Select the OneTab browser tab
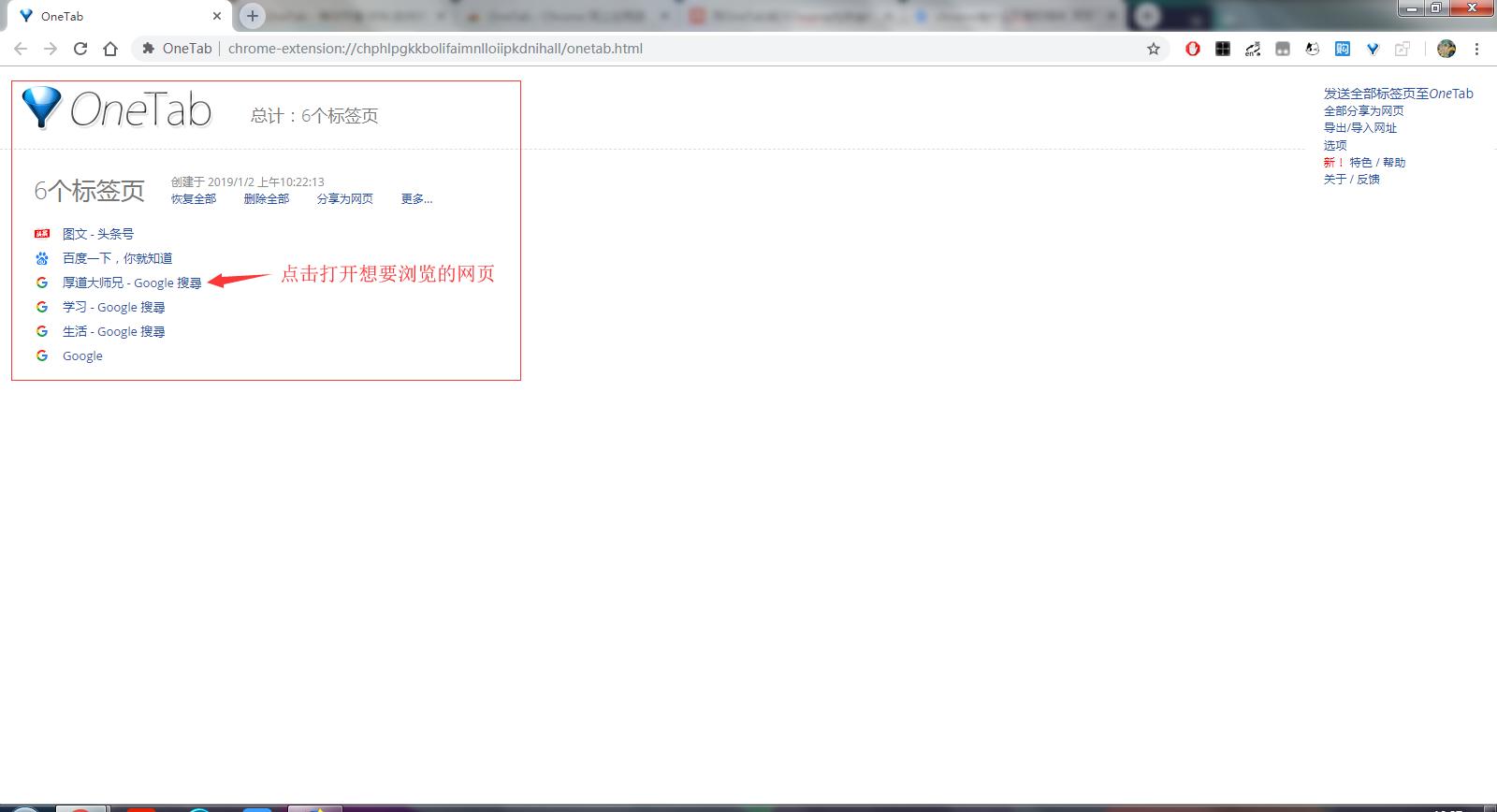 coord(112,16)
